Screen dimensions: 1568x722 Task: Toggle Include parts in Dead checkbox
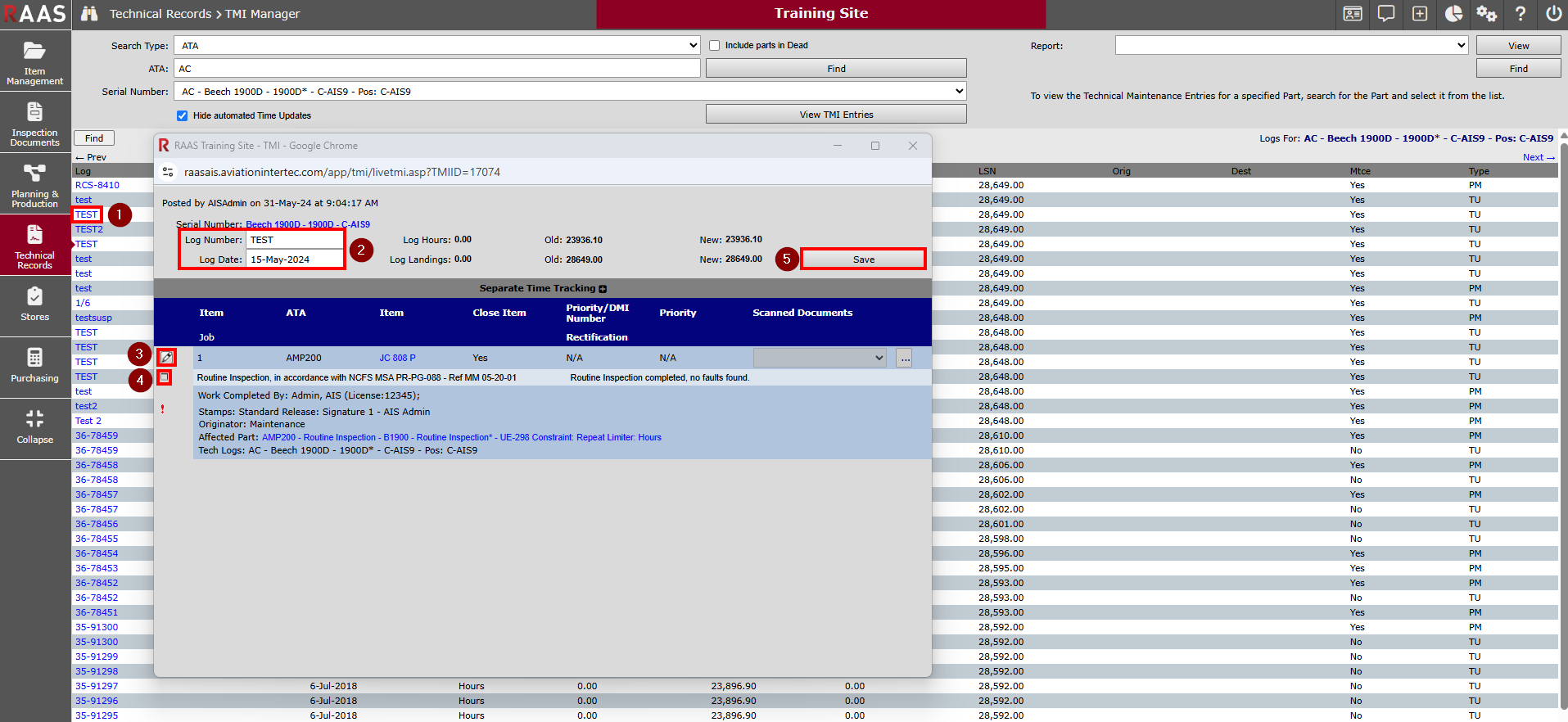pos(714,46)
